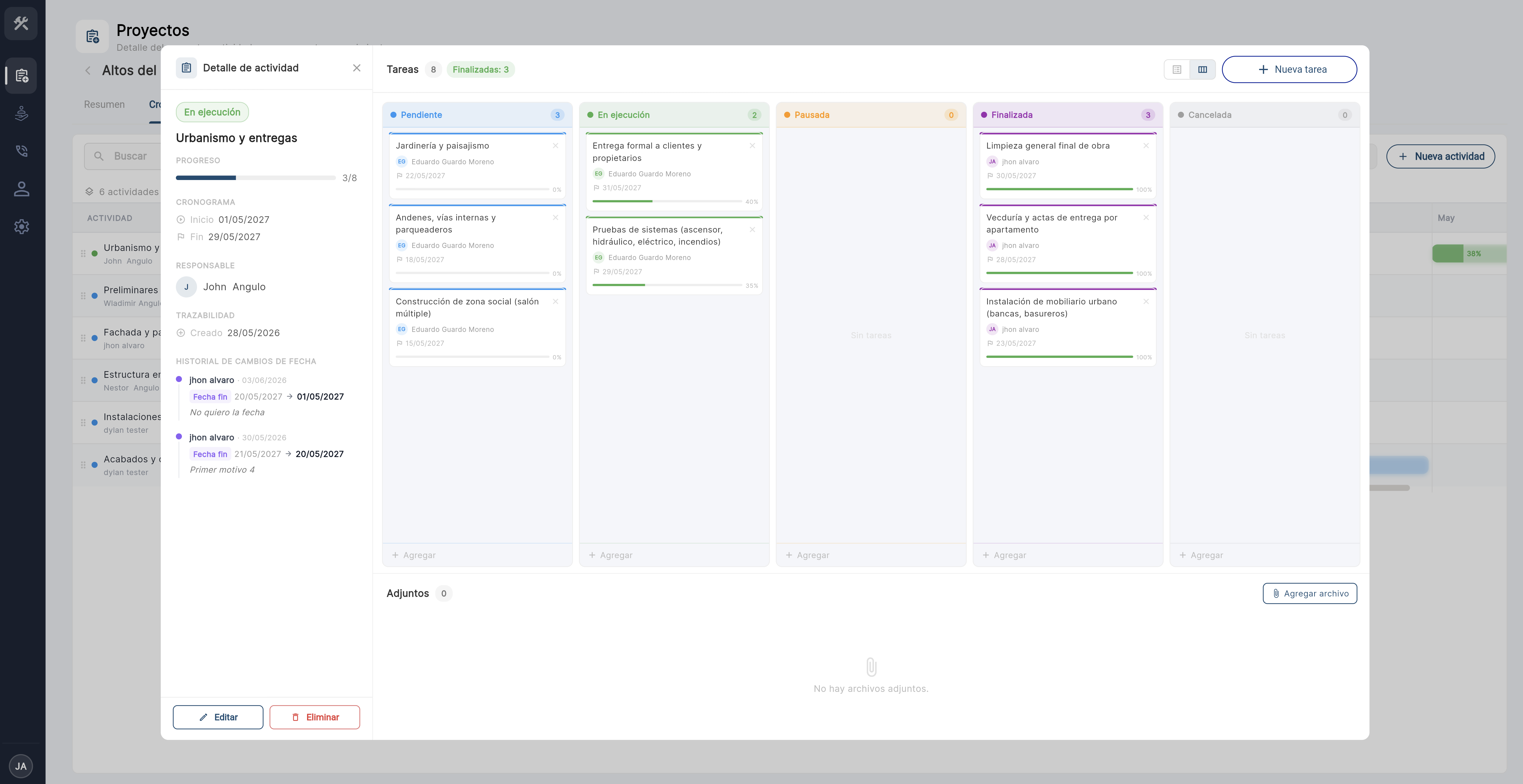The width and height of the screenshot is (1523, 784).
Task: Click the Tareas count badge 8
Action: (x=433, y=70)
